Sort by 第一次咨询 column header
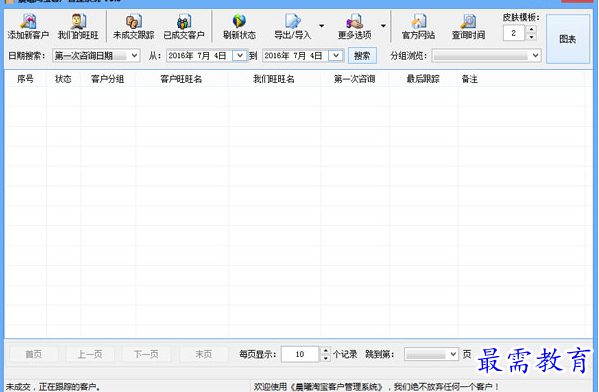The width and height of the screenshot is (599, 392). click(355, 79)
